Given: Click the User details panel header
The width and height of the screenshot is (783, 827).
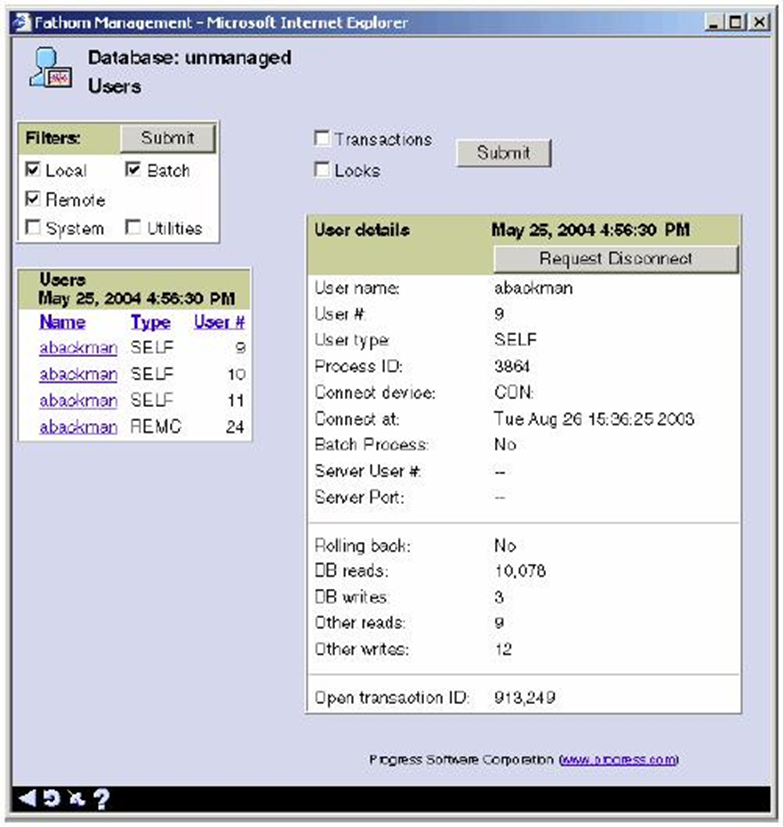Looking at the screenshot, I should [362, 230].
